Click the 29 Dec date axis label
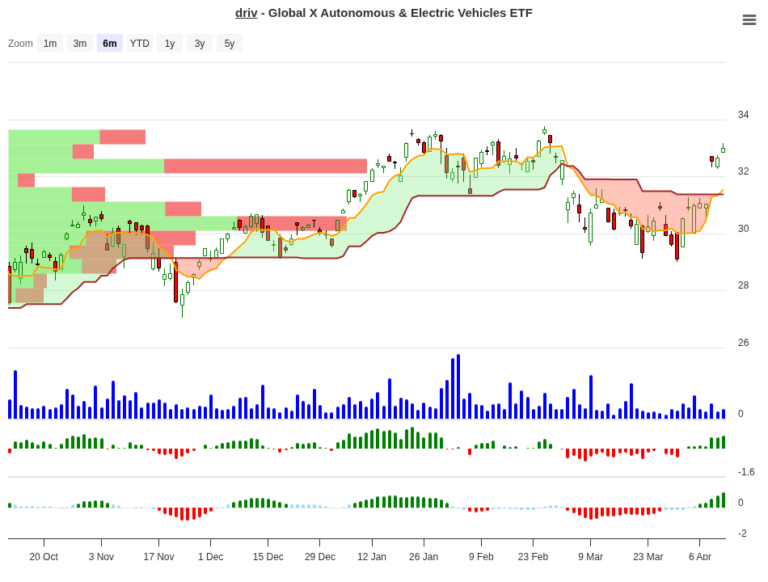Viewport: 768px width, 582px height. tap(320, 557)
